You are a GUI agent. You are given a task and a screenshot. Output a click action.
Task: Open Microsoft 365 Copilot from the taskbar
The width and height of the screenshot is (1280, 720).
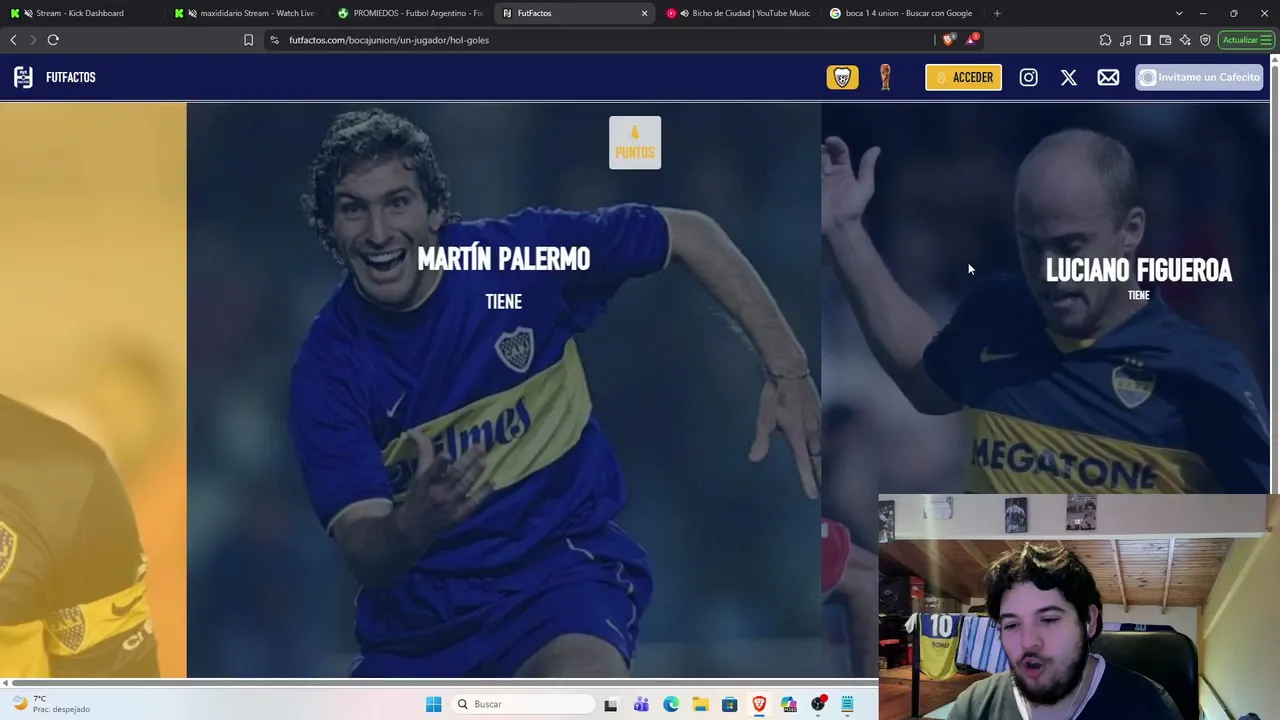pyautogui.click(x=789, y=704)
